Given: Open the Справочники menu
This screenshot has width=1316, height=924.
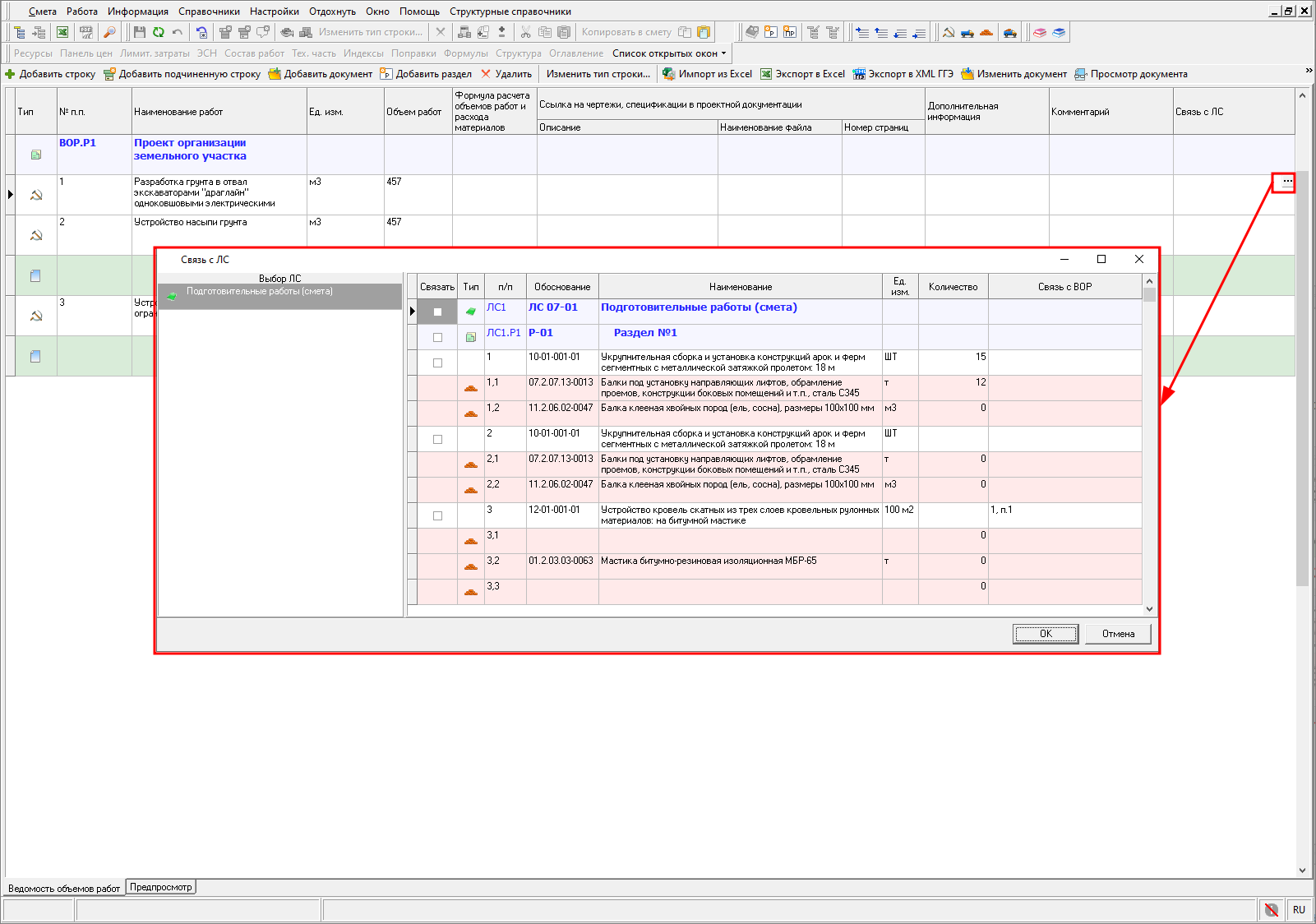Looking at the screenshot, I should click(209, 12).
